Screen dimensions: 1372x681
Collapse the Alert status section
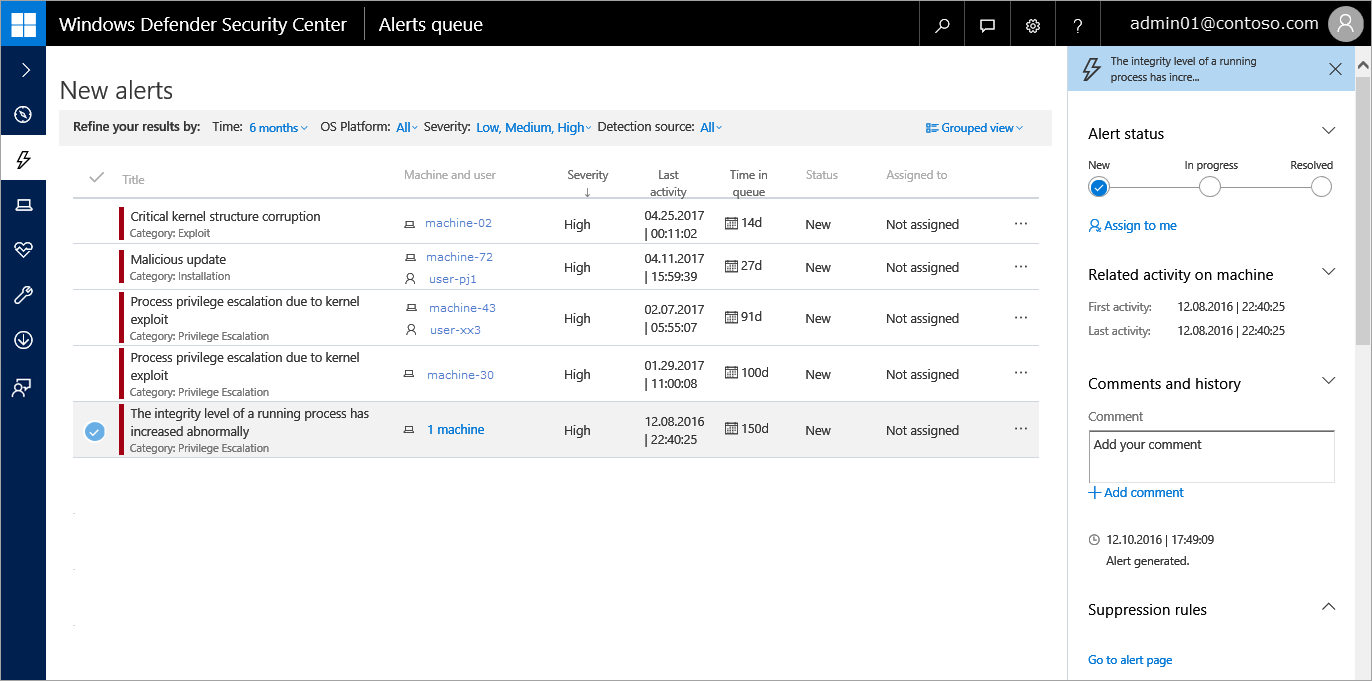(x=1328, y=131)
